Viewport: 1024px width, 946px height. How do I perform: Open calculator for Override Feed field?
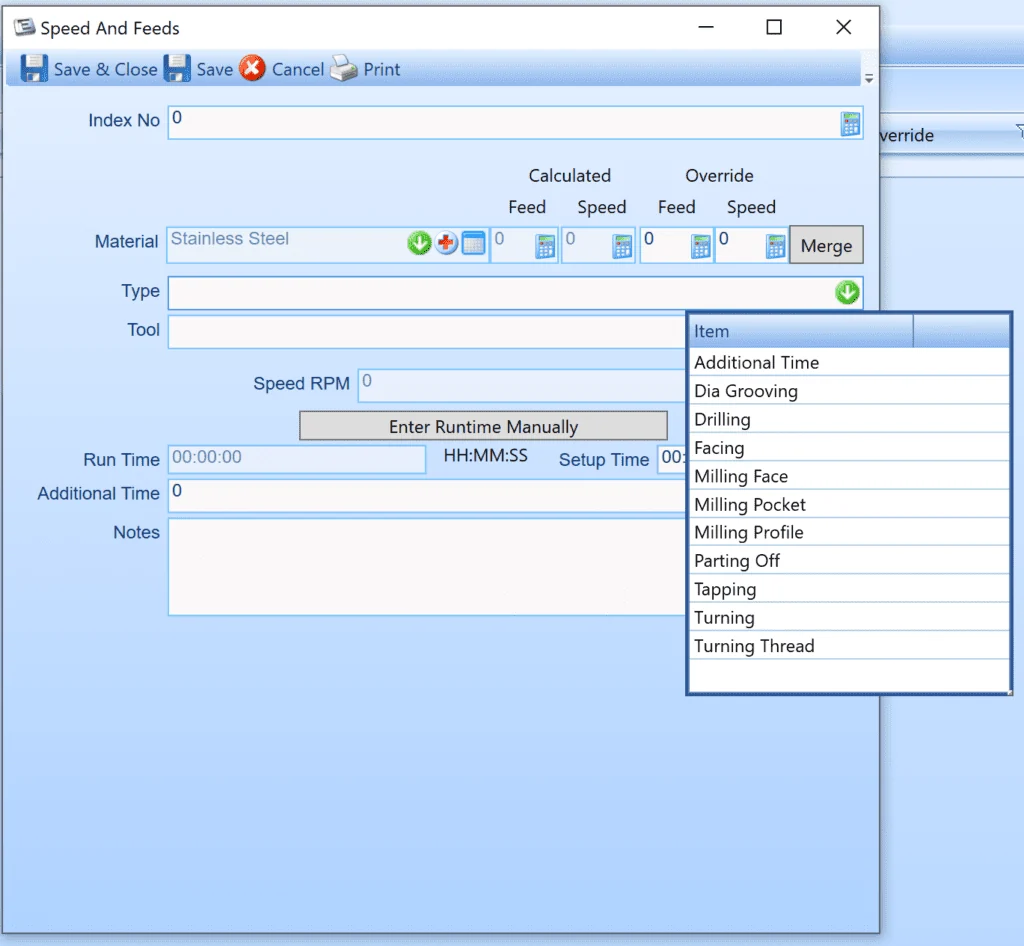click(x=701, y=246)
